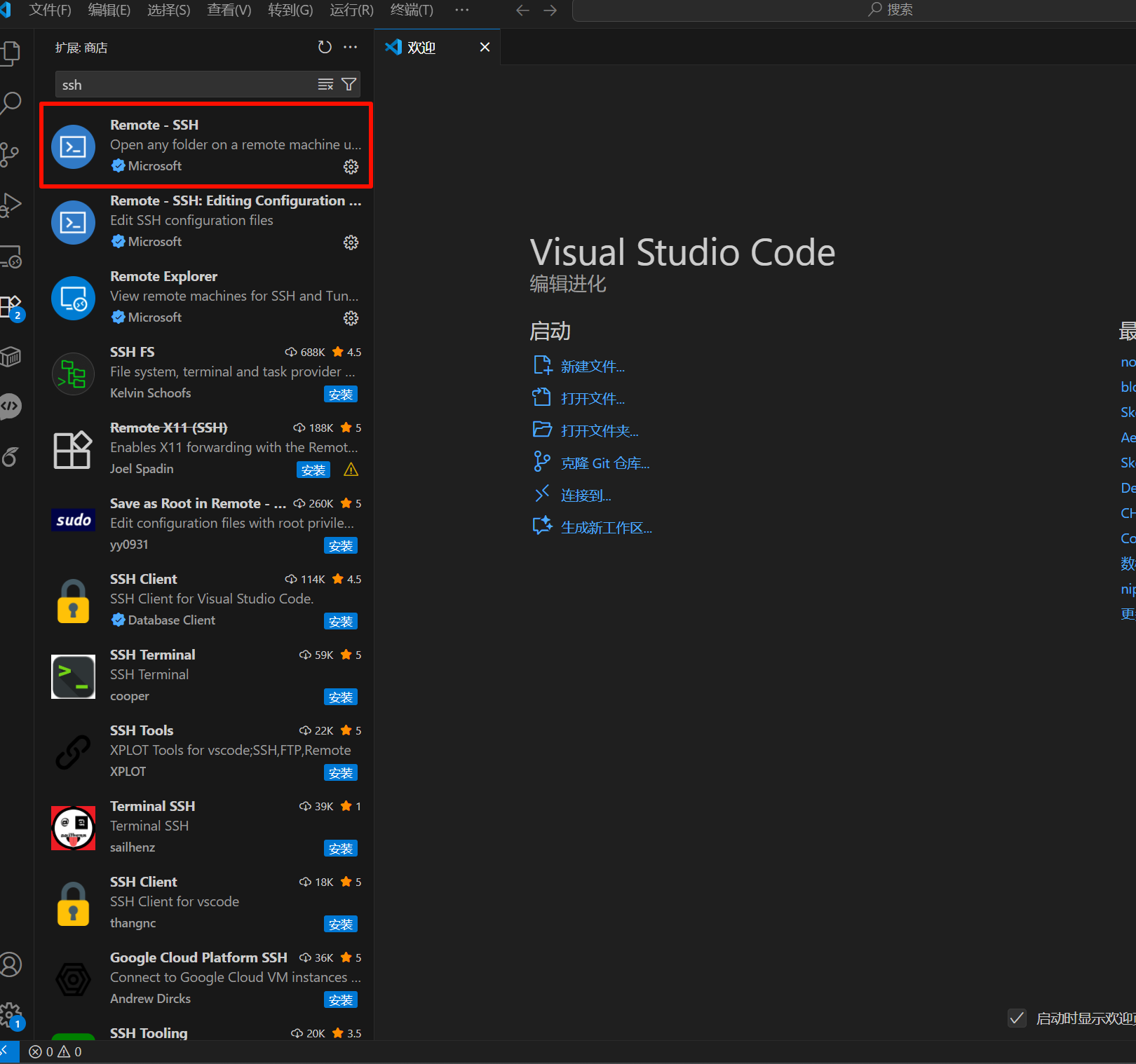The width and height of the screenshot is (1136, 1064).
Task: Clear extension search results
Action: 325,84
